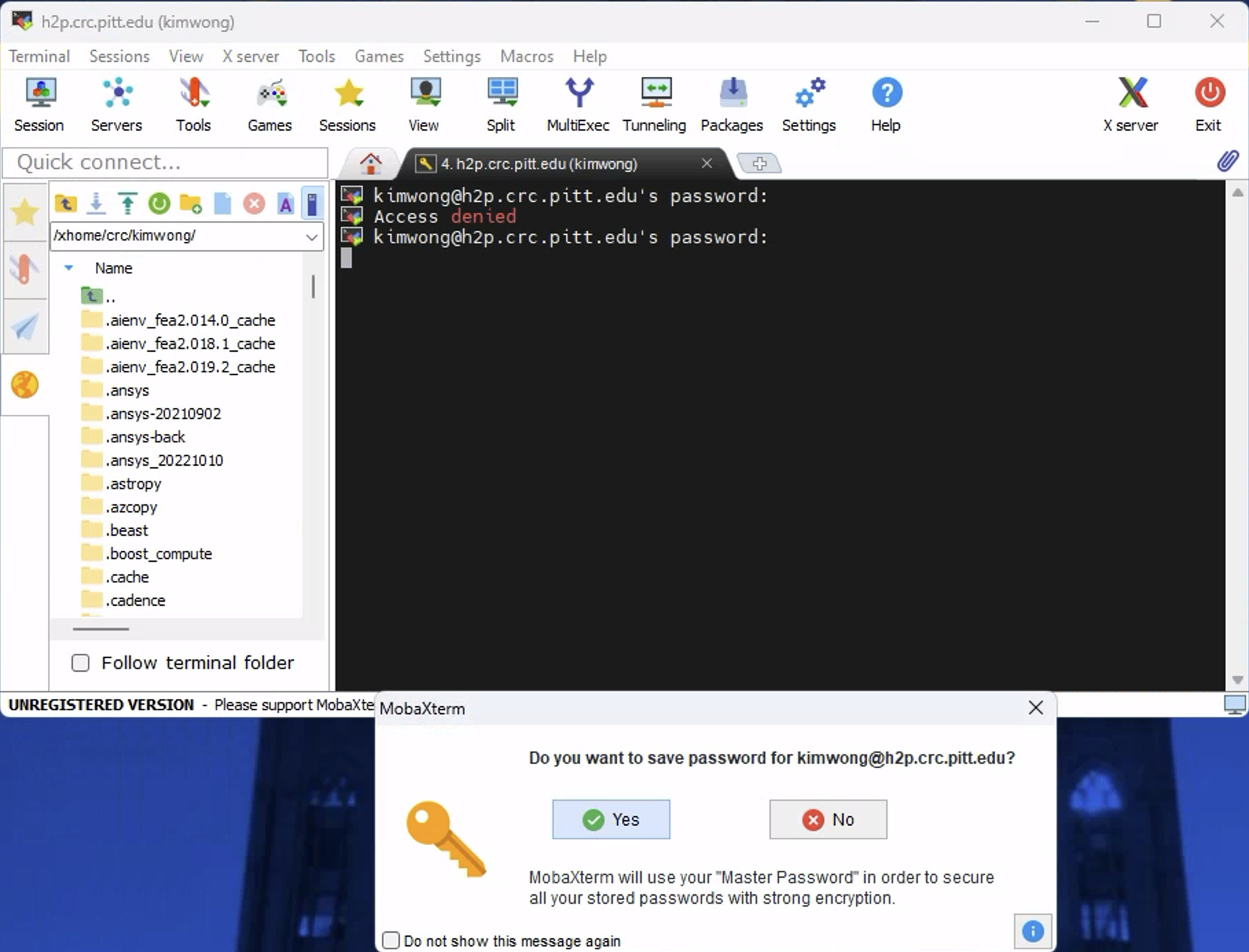The height and width of the screenshot is (952, 1249).
Task: Create new folder in SFTP browser
Action: (190, 203)
